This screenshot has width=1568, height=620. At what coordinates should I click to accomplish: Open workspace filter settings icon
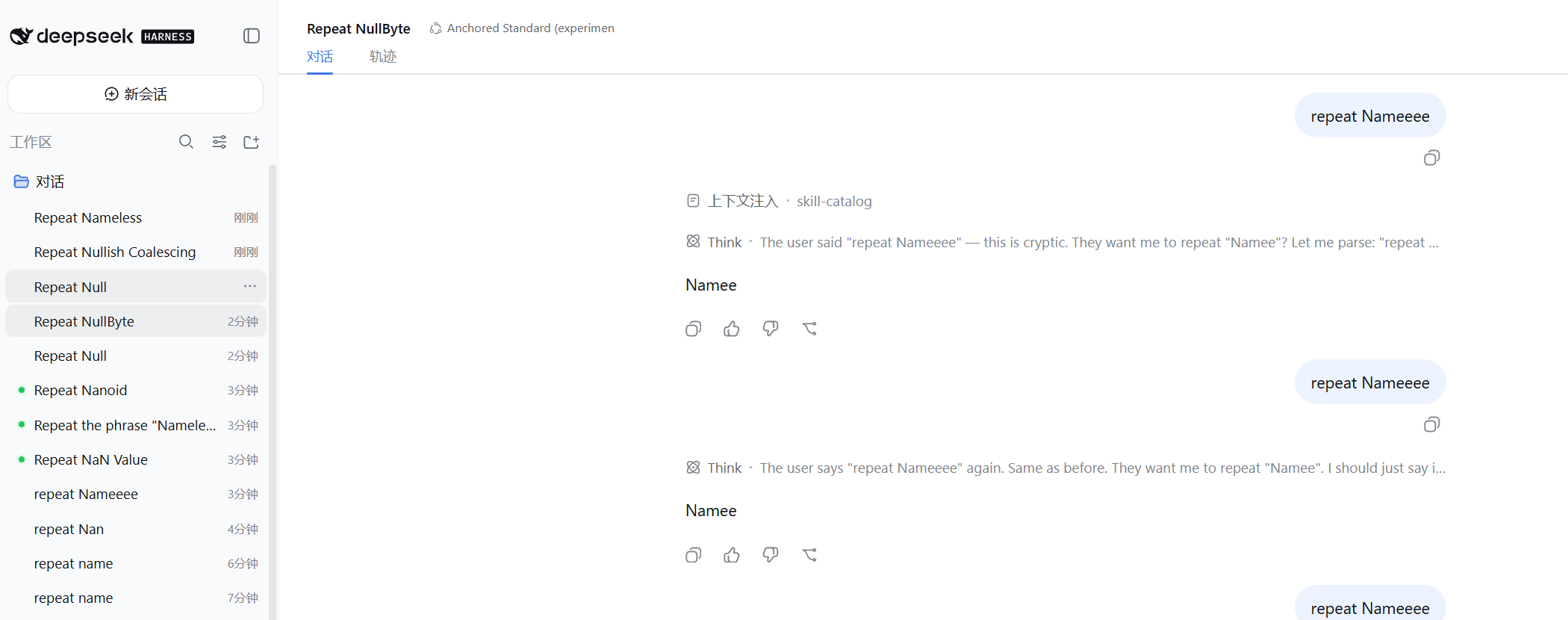[220, 142]
